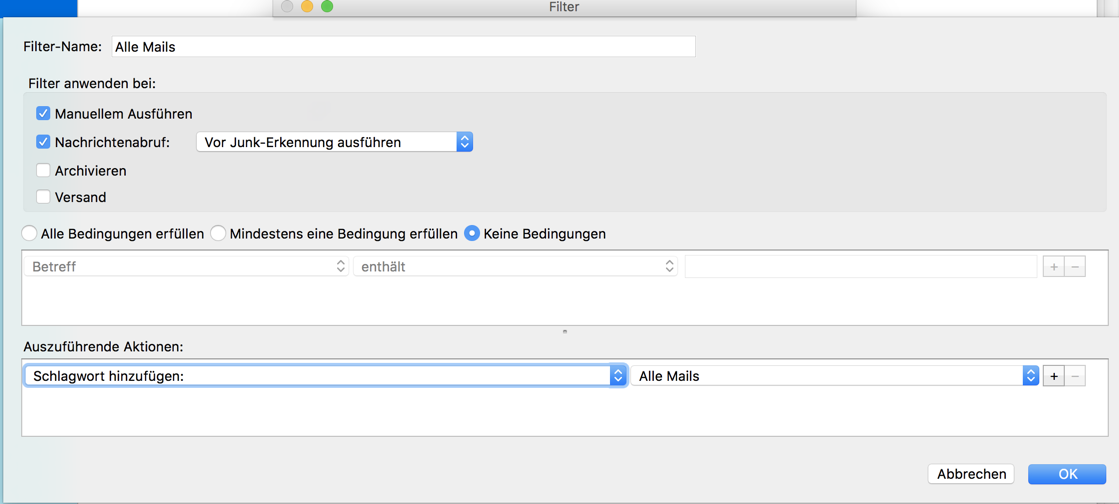Choose 'Keine Bedingungen' radio button
The height and width of the screenshot is (504, 1119).
(472, 233)
